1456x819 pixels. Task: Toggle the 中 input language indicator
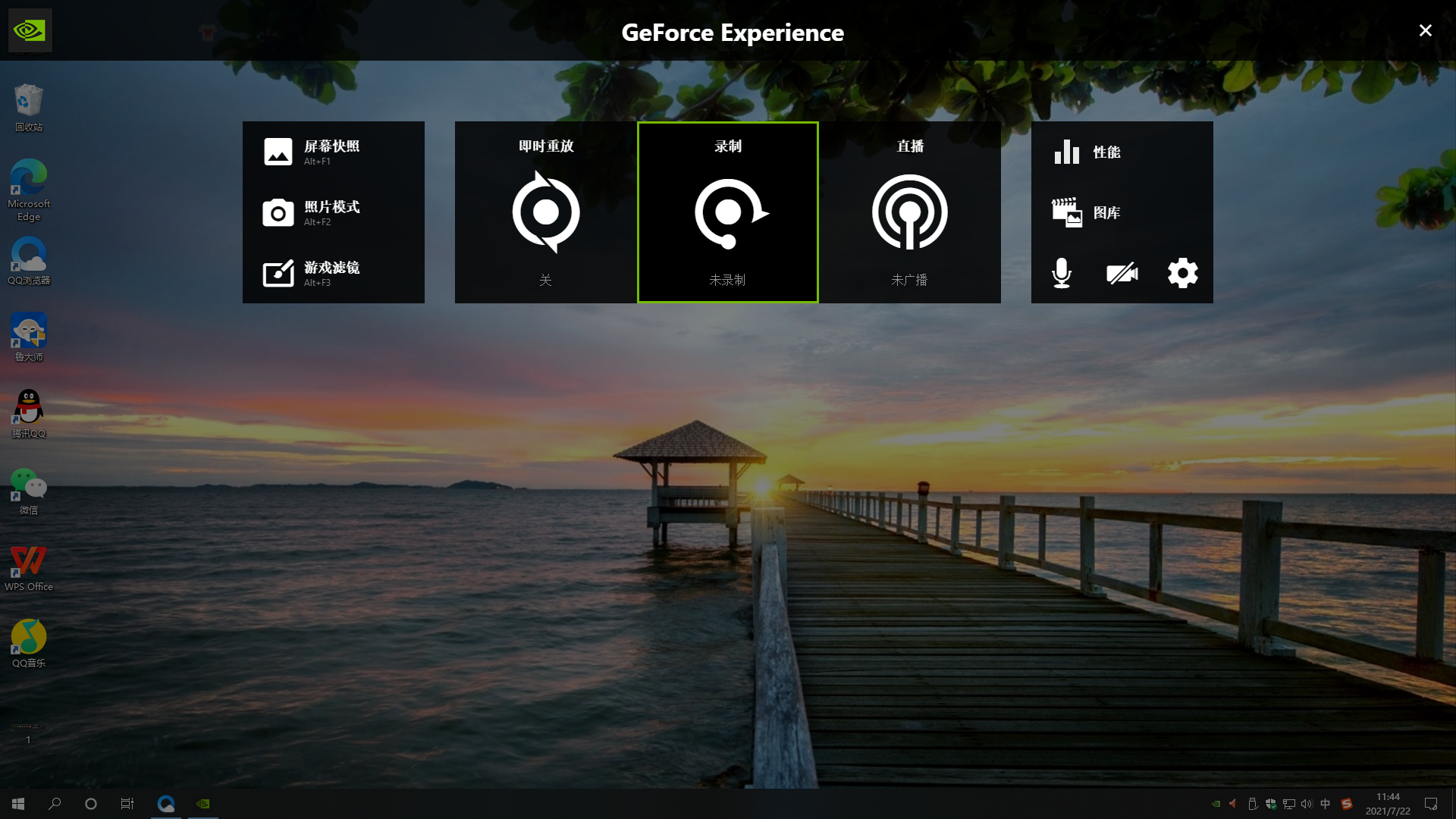click(x=1326, y=804)
